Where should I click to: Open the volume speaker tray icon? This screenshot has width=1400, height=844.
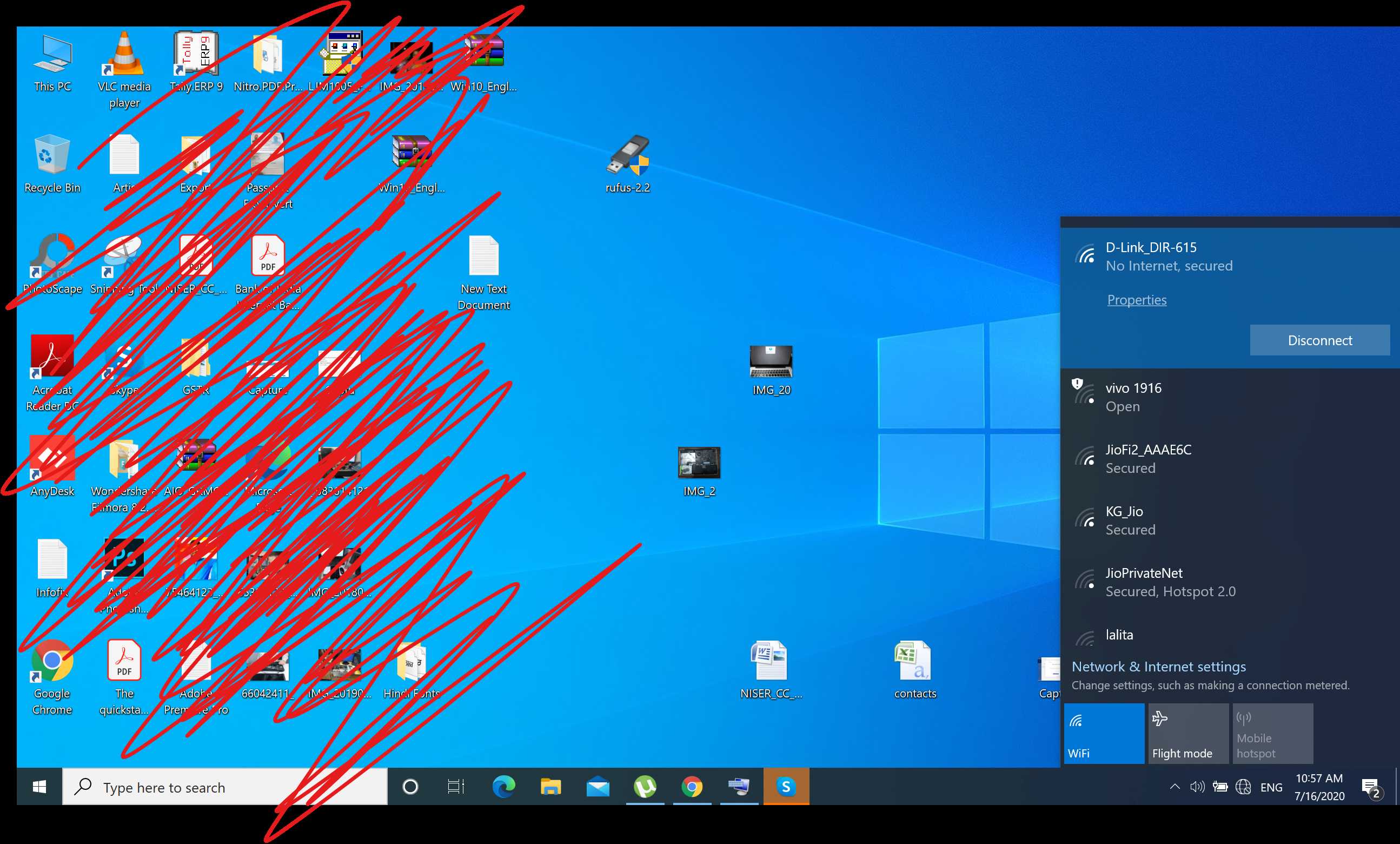[1197, 787]
